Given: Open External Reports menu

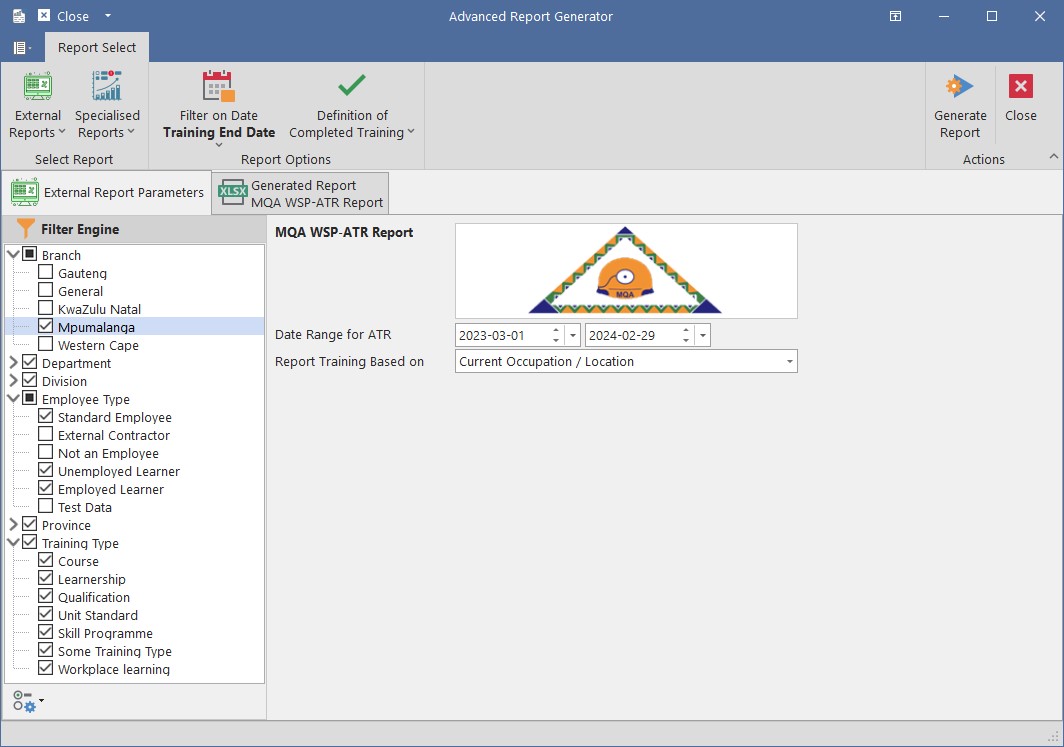Looking at the screenshot, I should (37, 105).
